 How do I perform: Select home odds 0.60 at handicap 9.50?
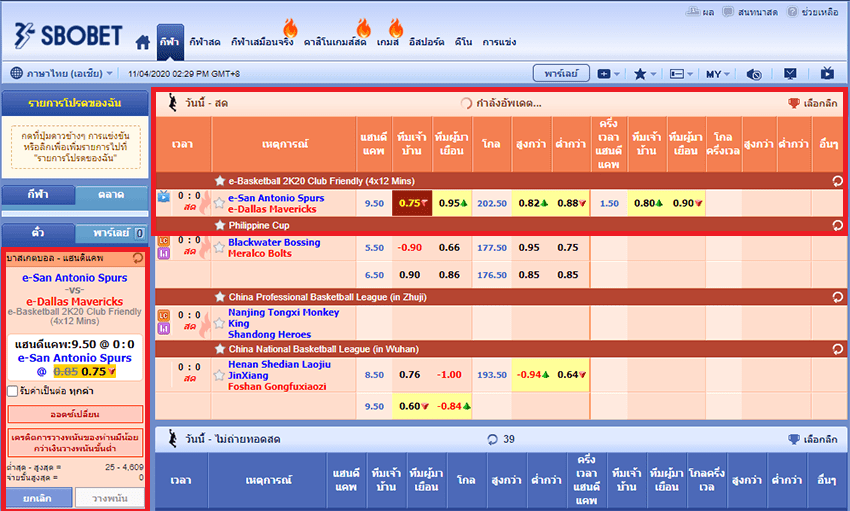point(412,406)
